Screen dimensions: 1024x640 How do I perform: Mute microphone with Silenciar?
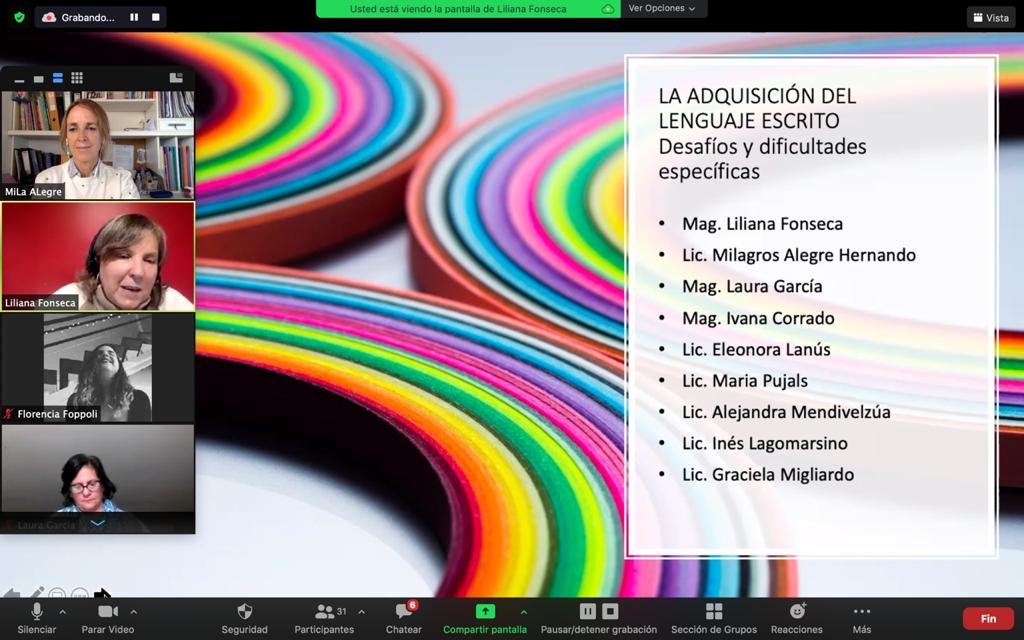[37, 618]
